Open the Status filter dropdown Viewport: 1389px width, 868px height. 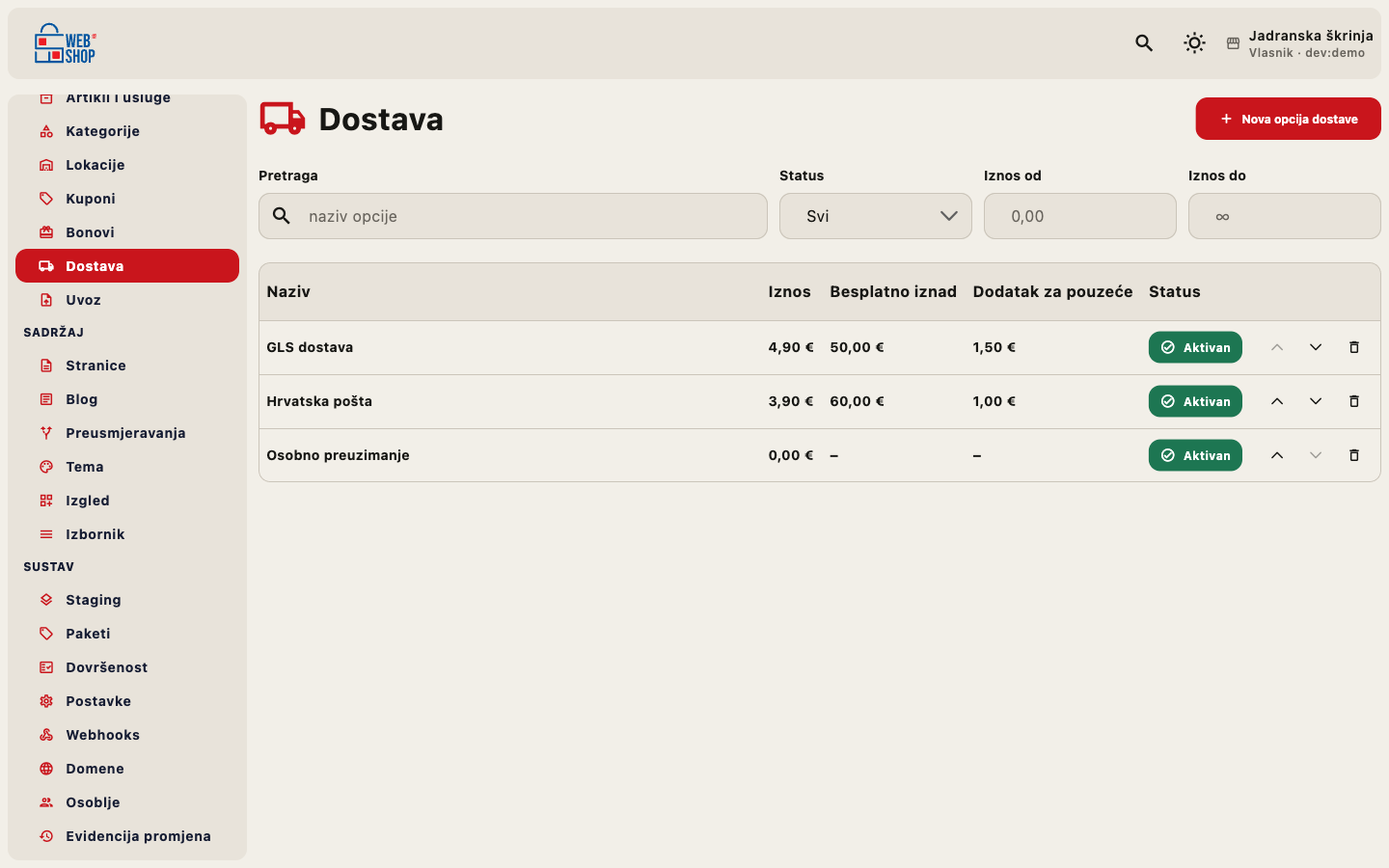click(x=876, y=216)
